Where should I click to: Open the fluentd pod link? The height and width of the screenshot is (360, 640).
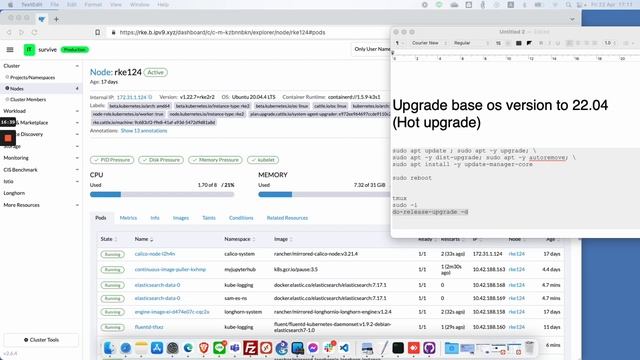[x=149, y=327]
